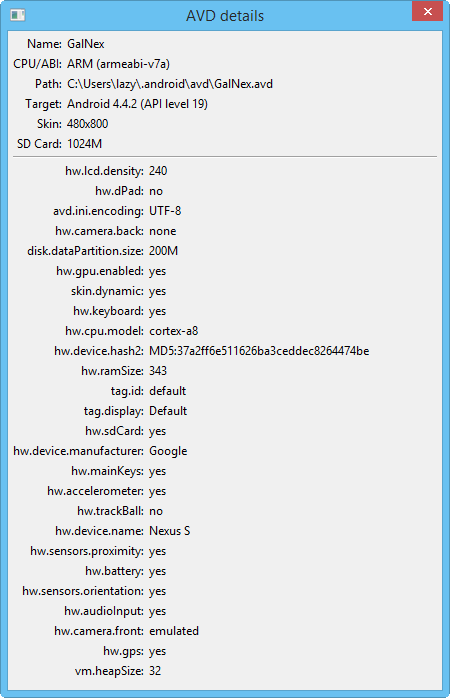Image resolution: width=450 pixels, height=698 pixels.
Task: Click the 200M data partition size
Action: 163,251
